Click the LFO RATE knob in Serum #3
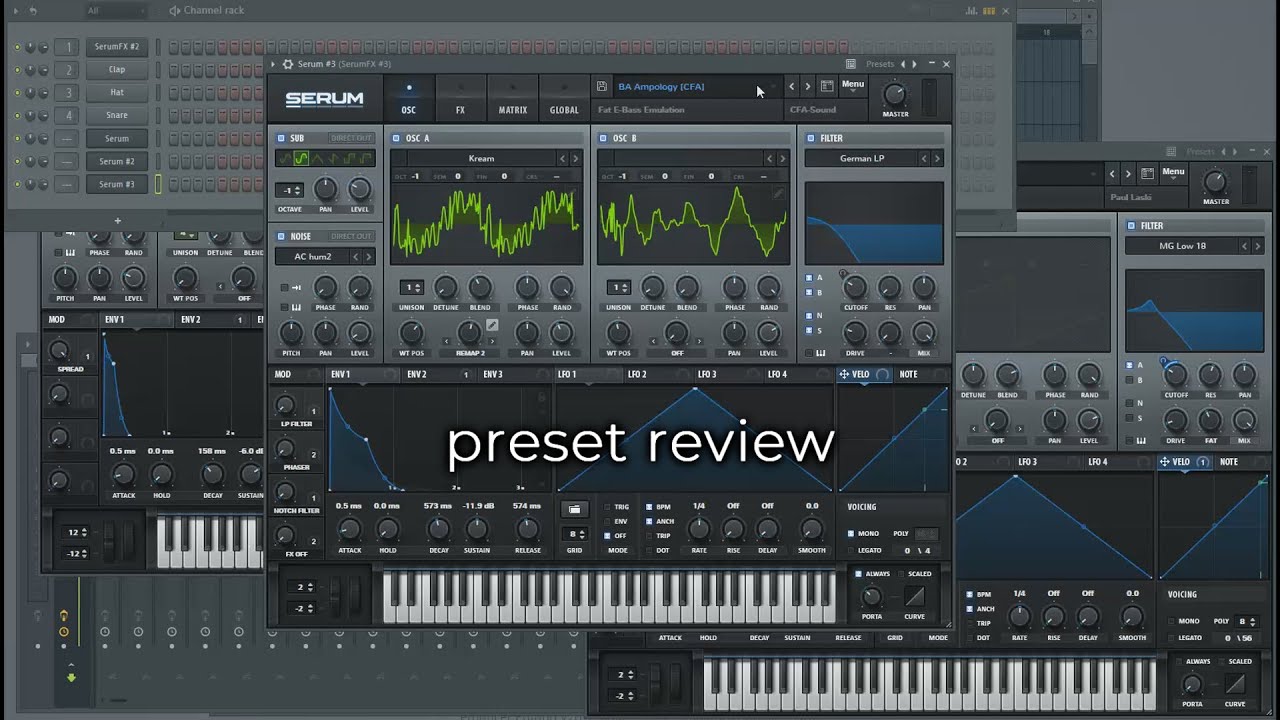 (x=699, y=530)
